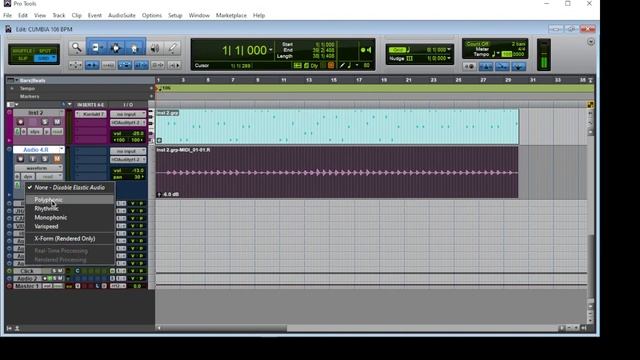Enable Slip edit mode
Viewport: 640px width, 360px height.
(x=22, y=58)
